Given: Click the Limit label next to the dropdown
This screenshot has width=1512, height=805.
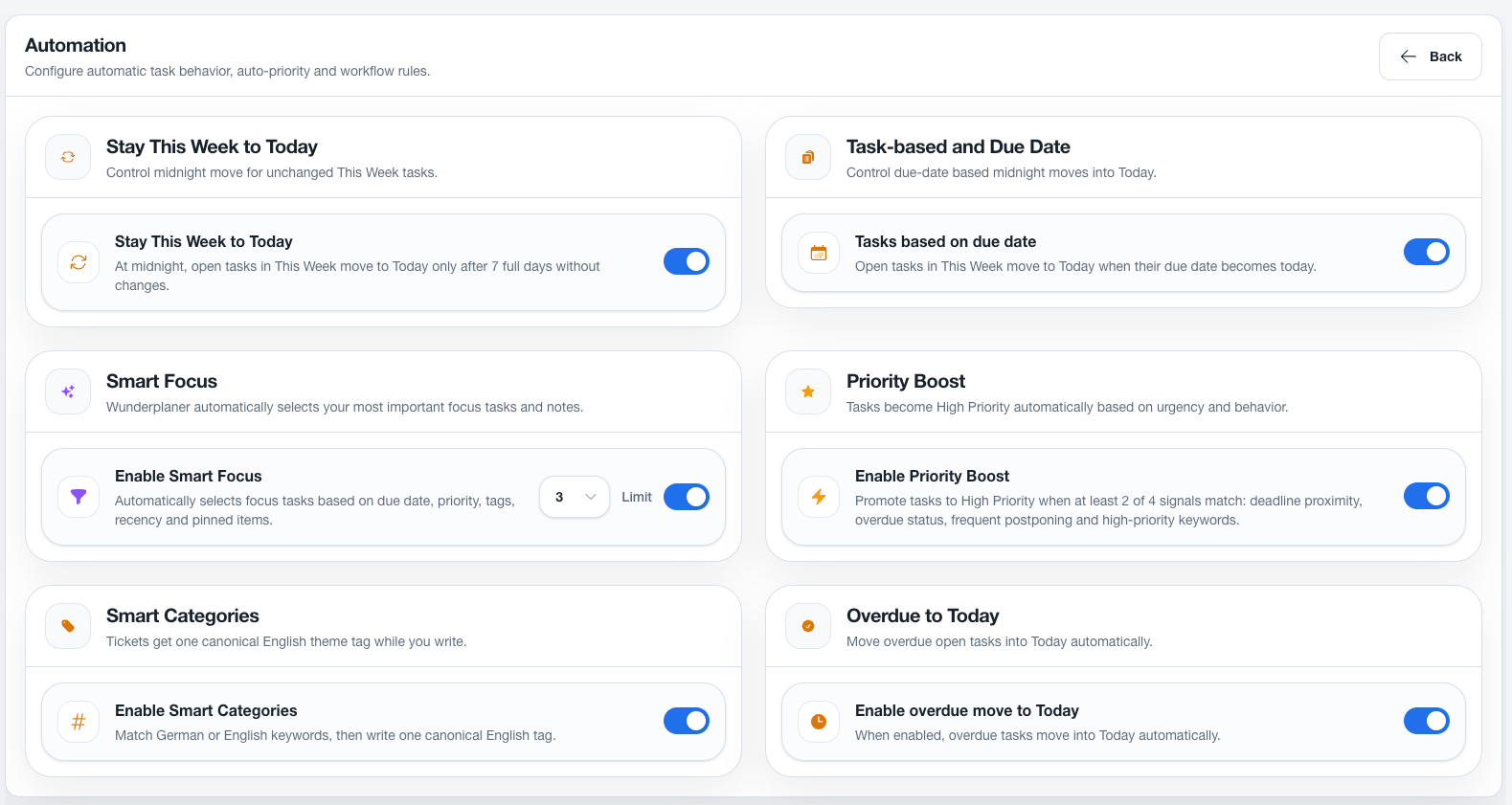Looking at the screenshot, I should 637,497.
